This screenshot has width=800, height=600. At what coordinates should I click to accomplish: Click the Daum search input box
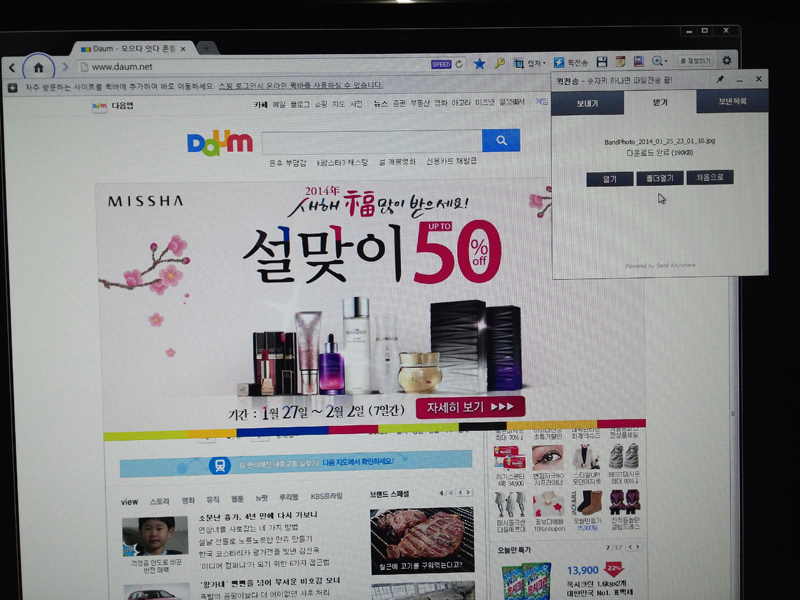371,142
